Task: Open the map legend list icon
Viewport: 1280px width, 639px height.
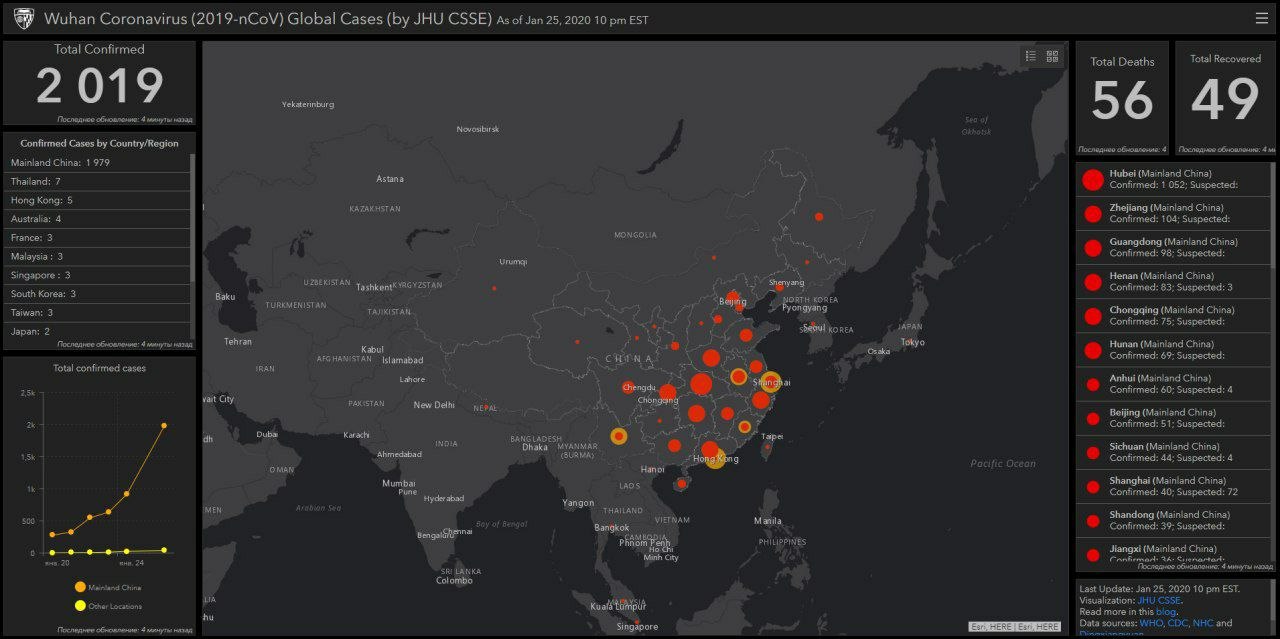Action: (1031, 56)
